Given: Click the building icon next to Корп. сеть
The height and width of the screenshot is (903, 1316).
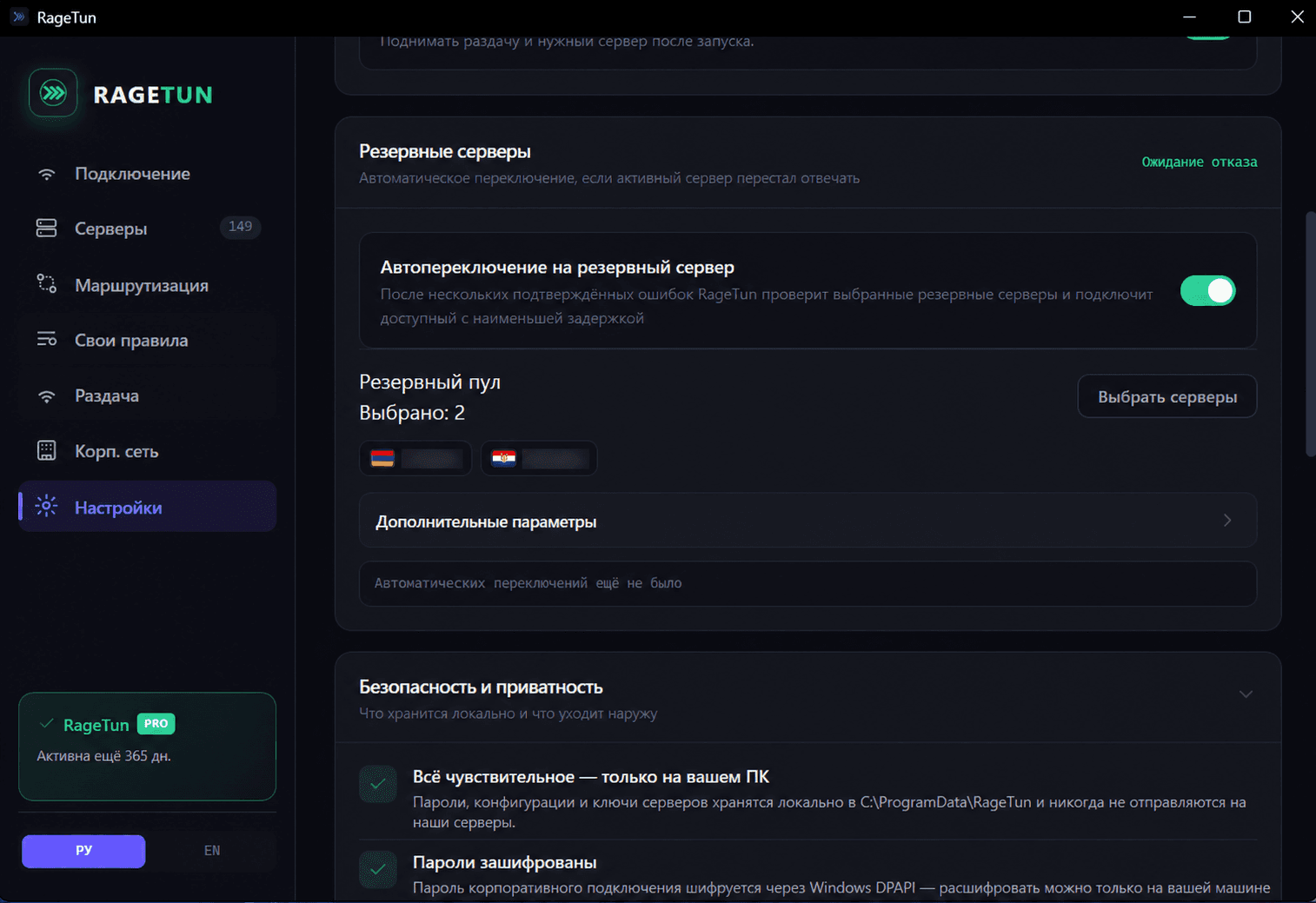Looking at the screenshot, I should 47,451.
